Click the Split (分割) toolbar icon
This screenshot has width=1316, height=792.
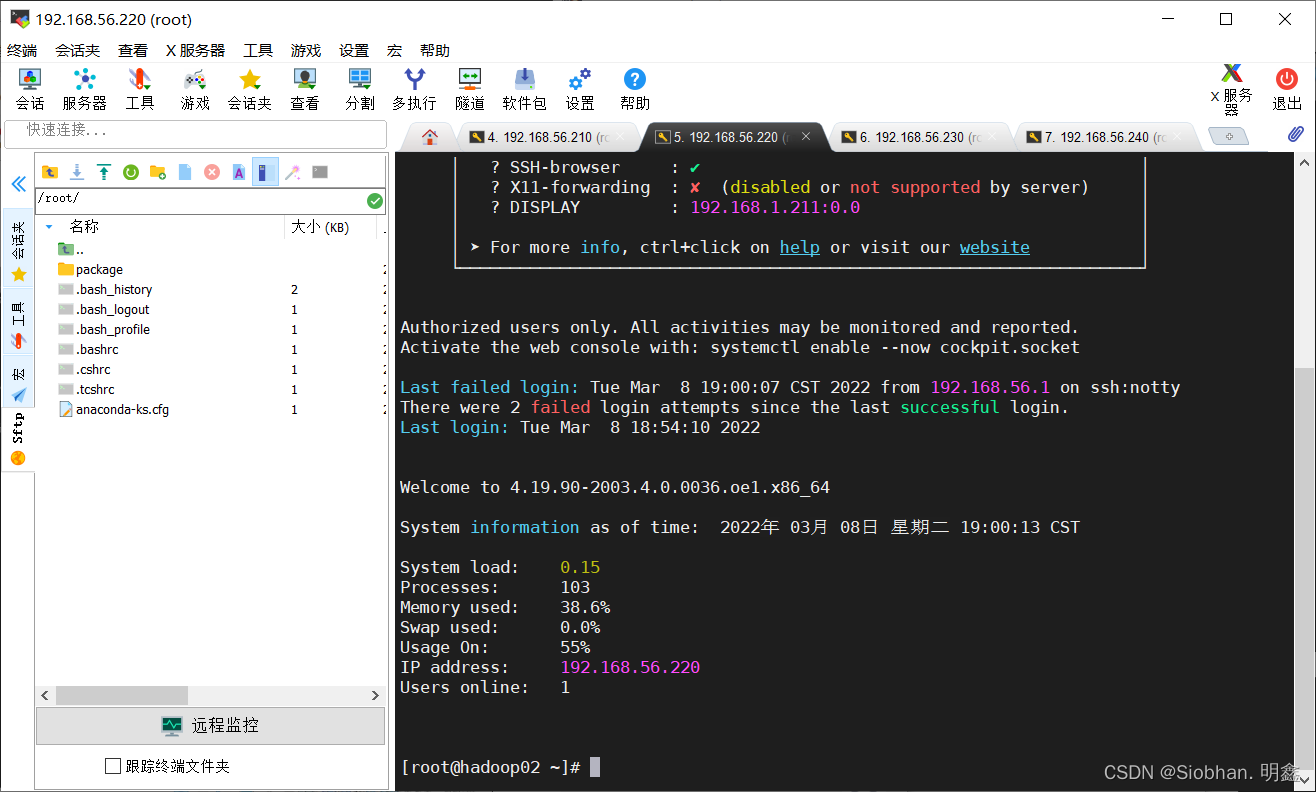(360, 89)
